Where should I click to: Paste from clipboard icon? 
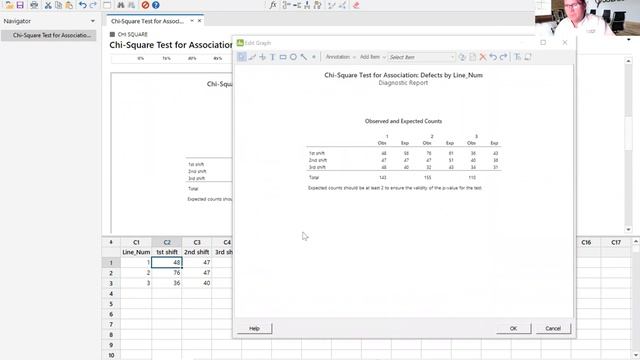coord(69,5)
